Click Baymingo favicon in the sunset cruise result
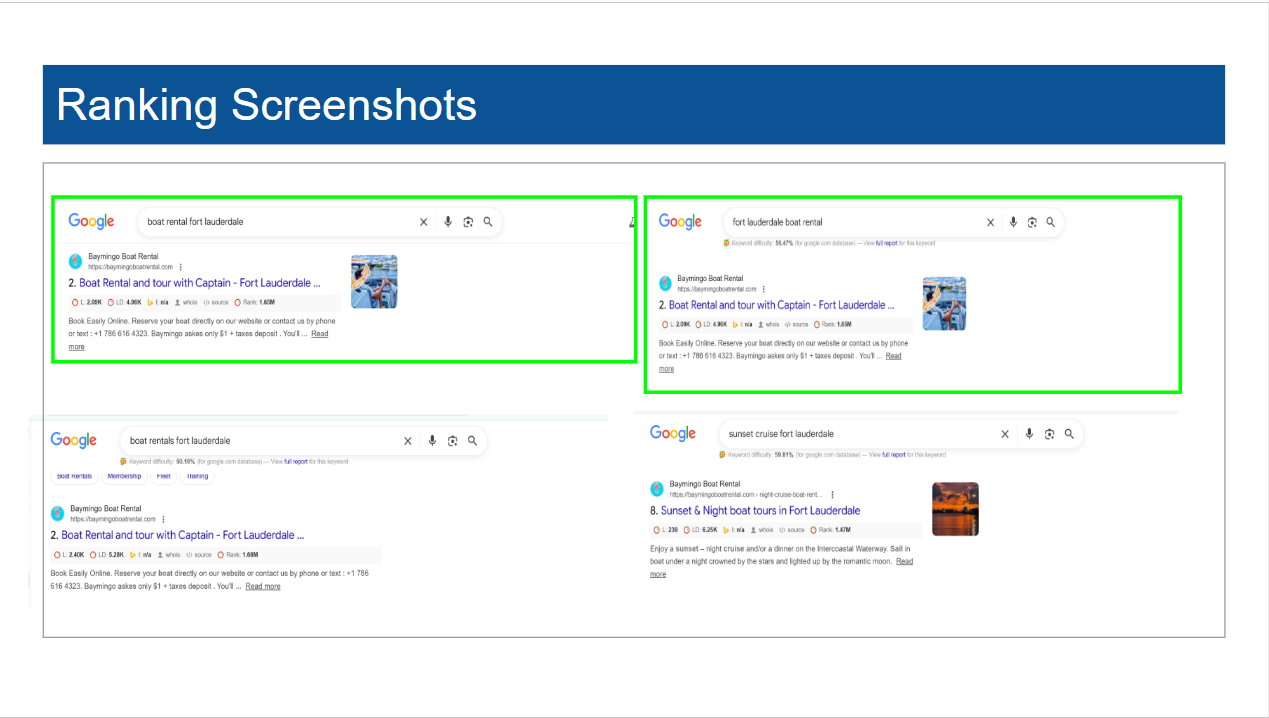Screen dimensions: 1269x718 click(x=657, y=488)
